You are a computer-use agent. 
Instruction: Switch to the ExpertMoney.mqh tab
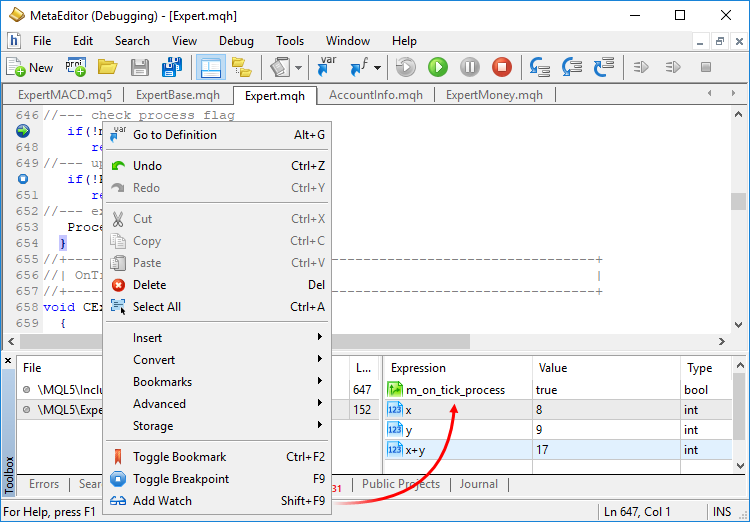pos(494,95)
